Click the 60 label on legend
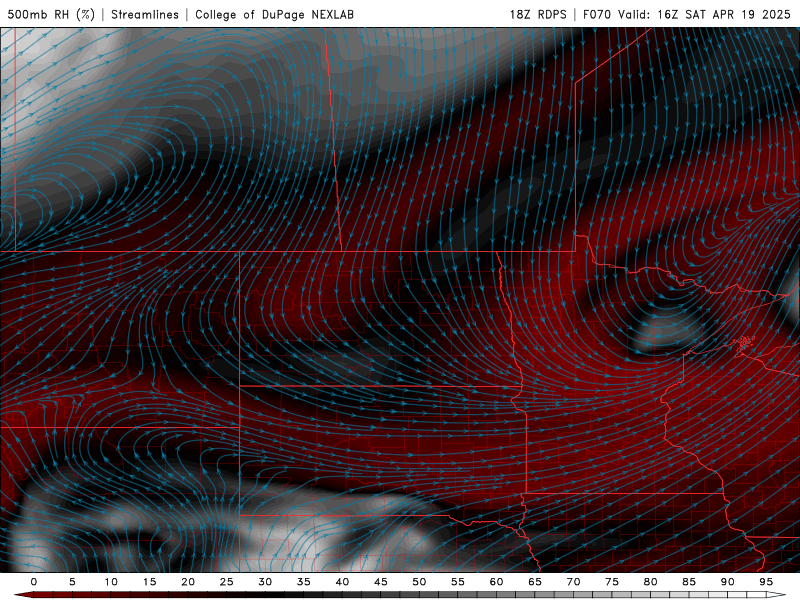The width and height of the screenshot is (800, 600). (x=496, y=582)
